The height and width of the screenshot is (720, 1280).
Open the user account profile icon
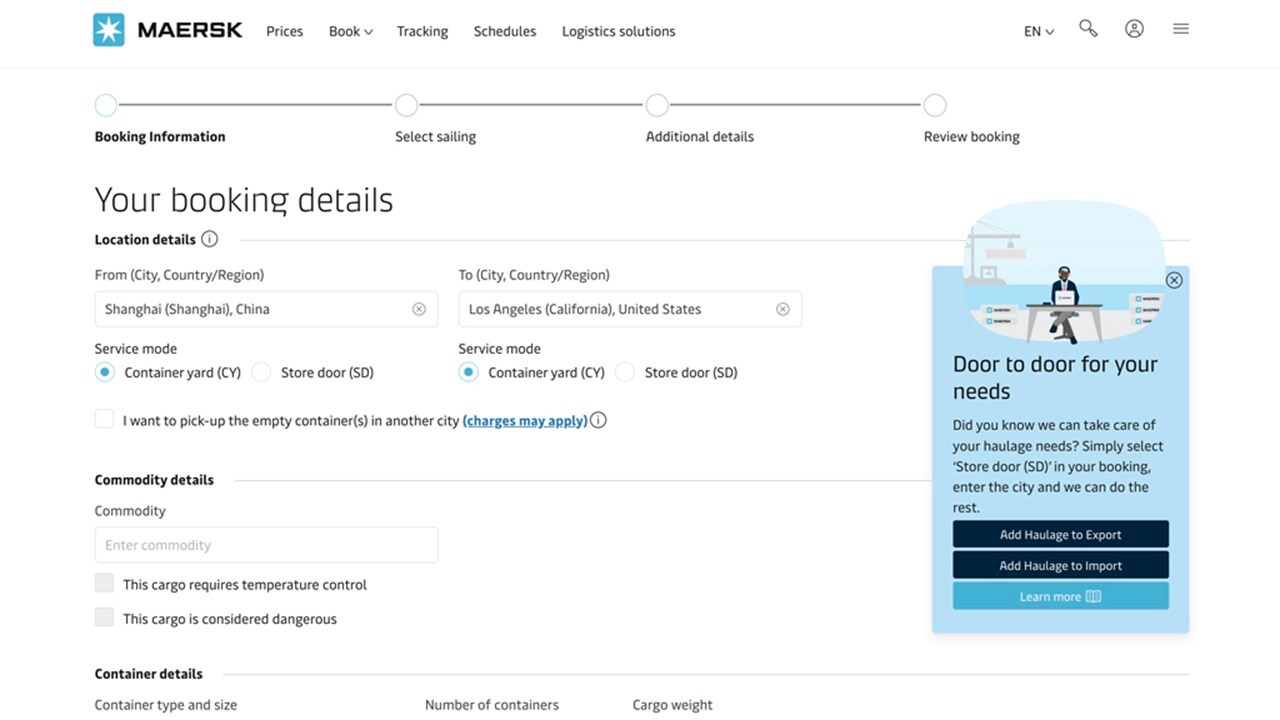click(x=1134, y=29)
